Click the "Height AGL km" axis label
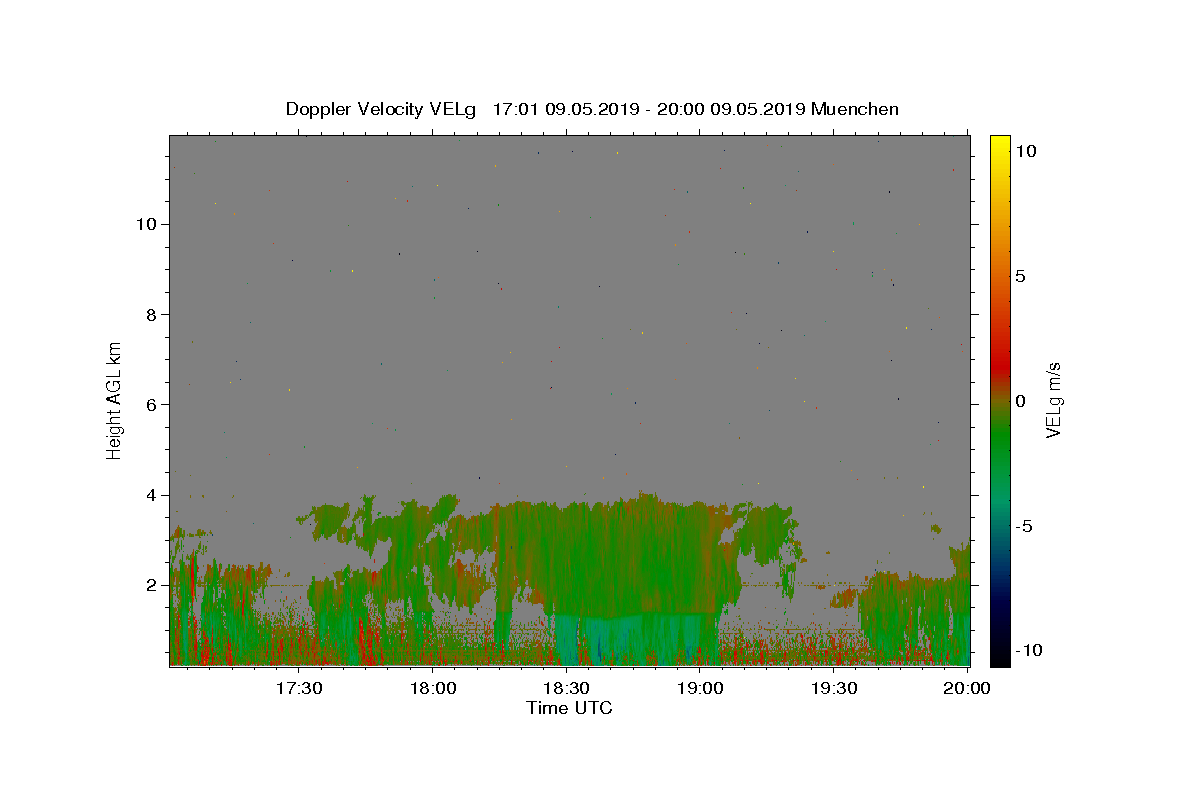Screen dimensions: 1200x800 pyautogui.click(x=114, y=399)
